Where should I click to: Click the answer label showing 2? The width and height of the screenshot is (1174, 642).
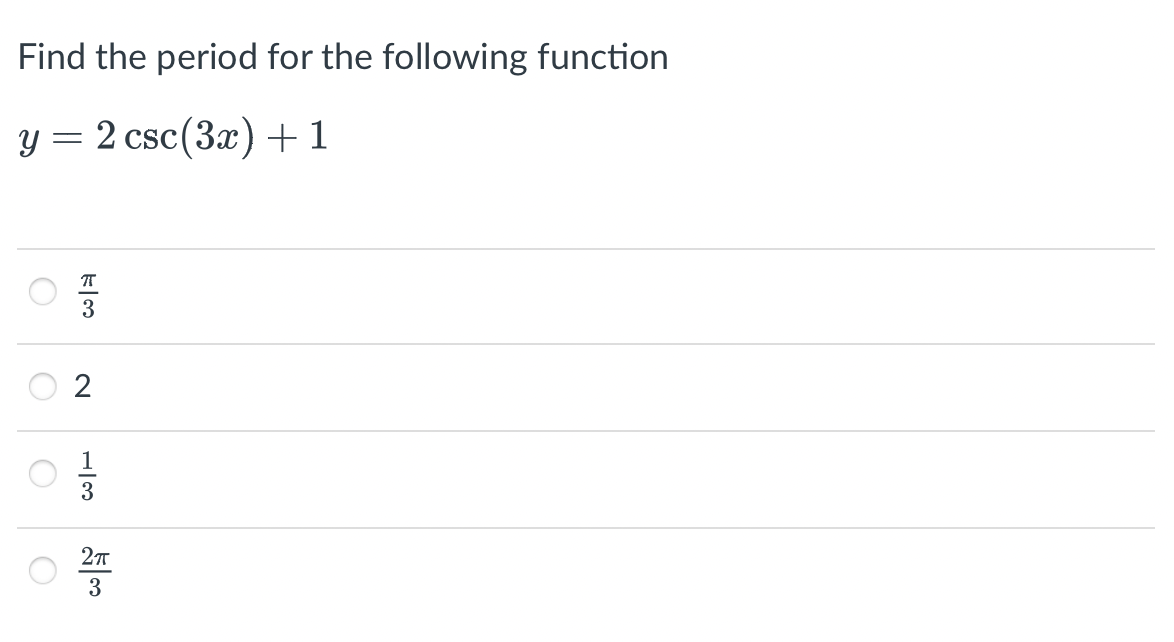[82, 387]
